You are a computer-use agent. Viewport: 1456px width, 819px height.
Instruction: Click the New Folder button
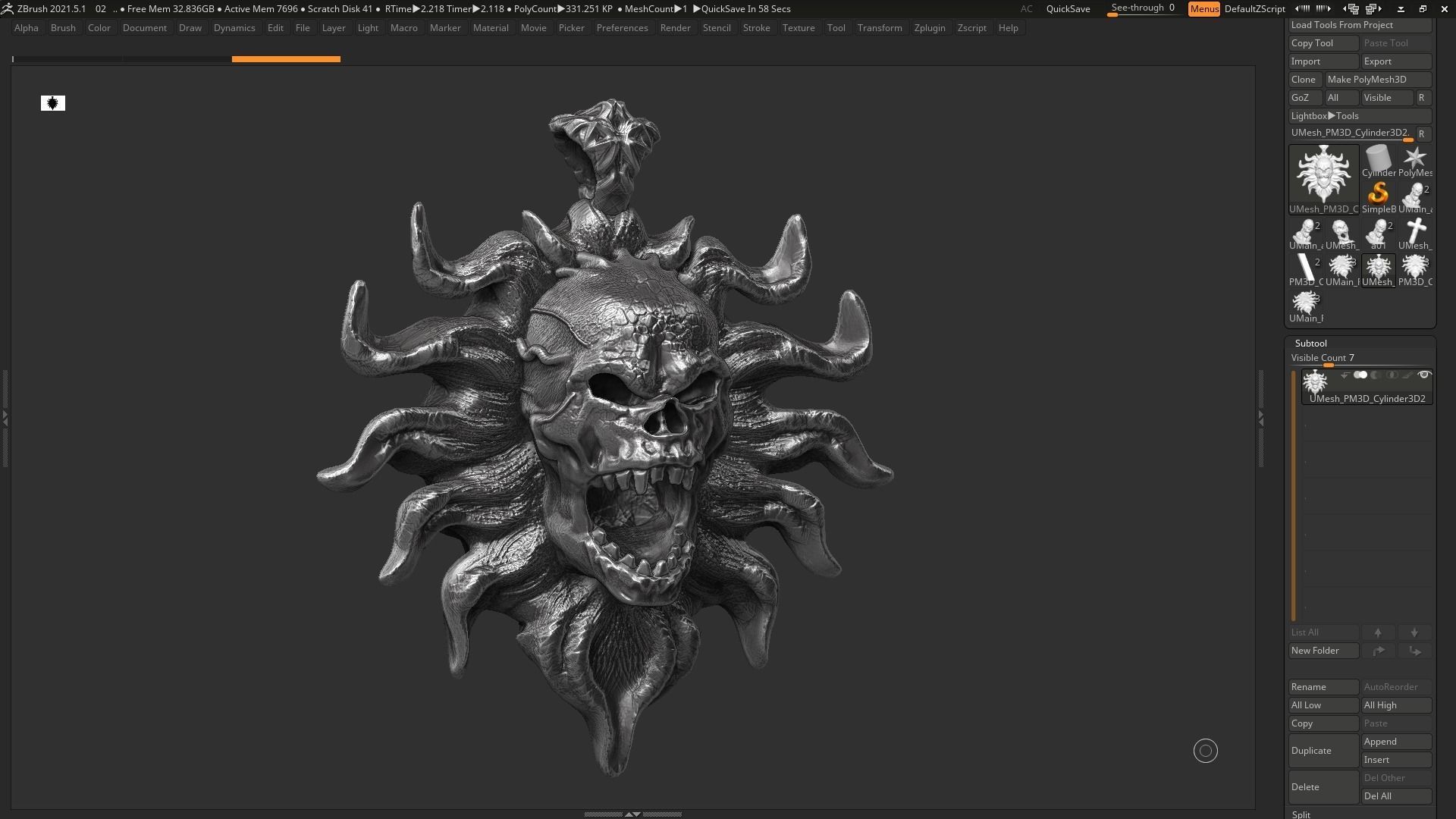coord(1323,651)
